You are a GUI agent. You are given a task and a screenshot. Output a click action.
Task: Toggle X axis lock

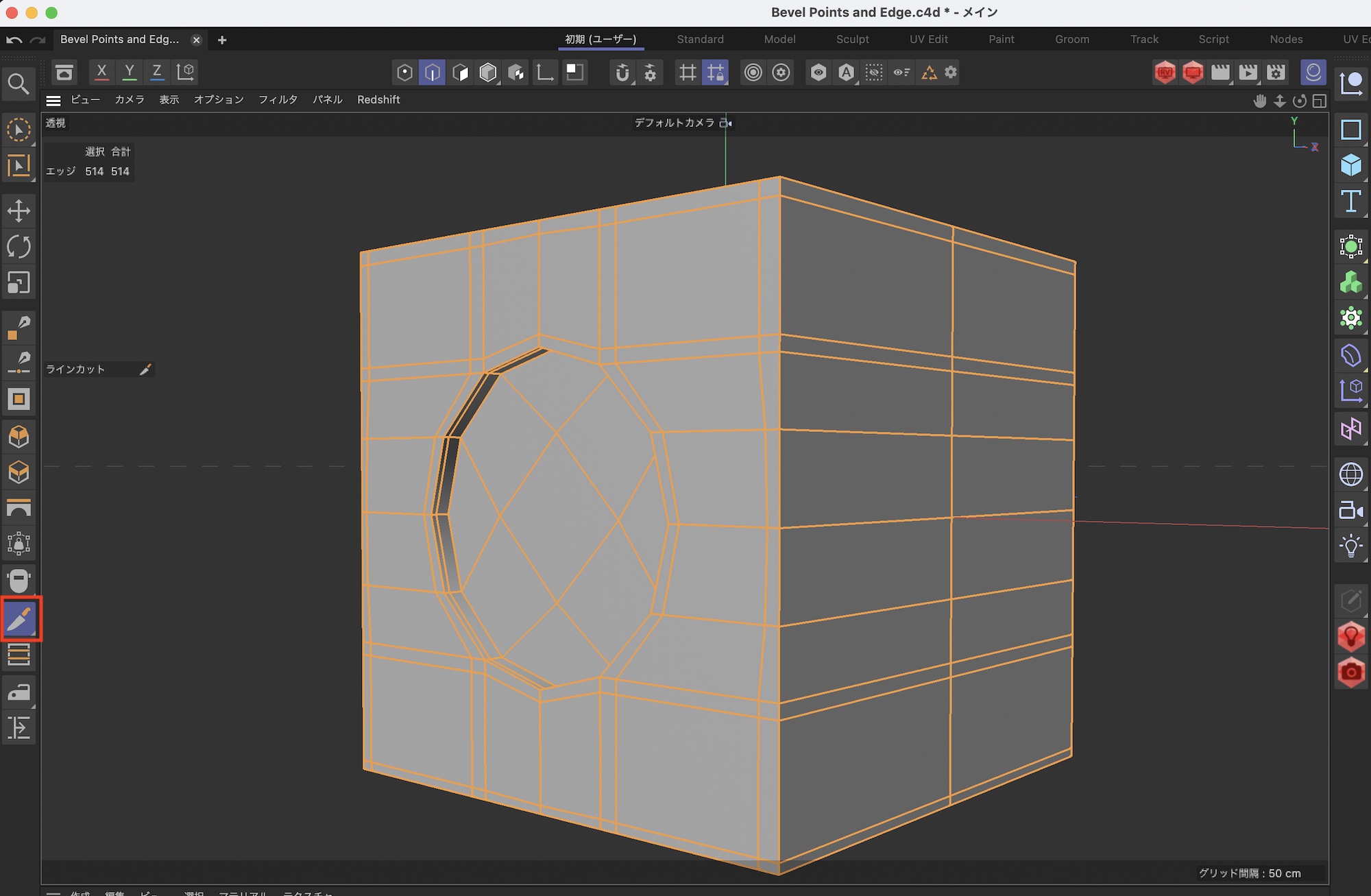101,71
